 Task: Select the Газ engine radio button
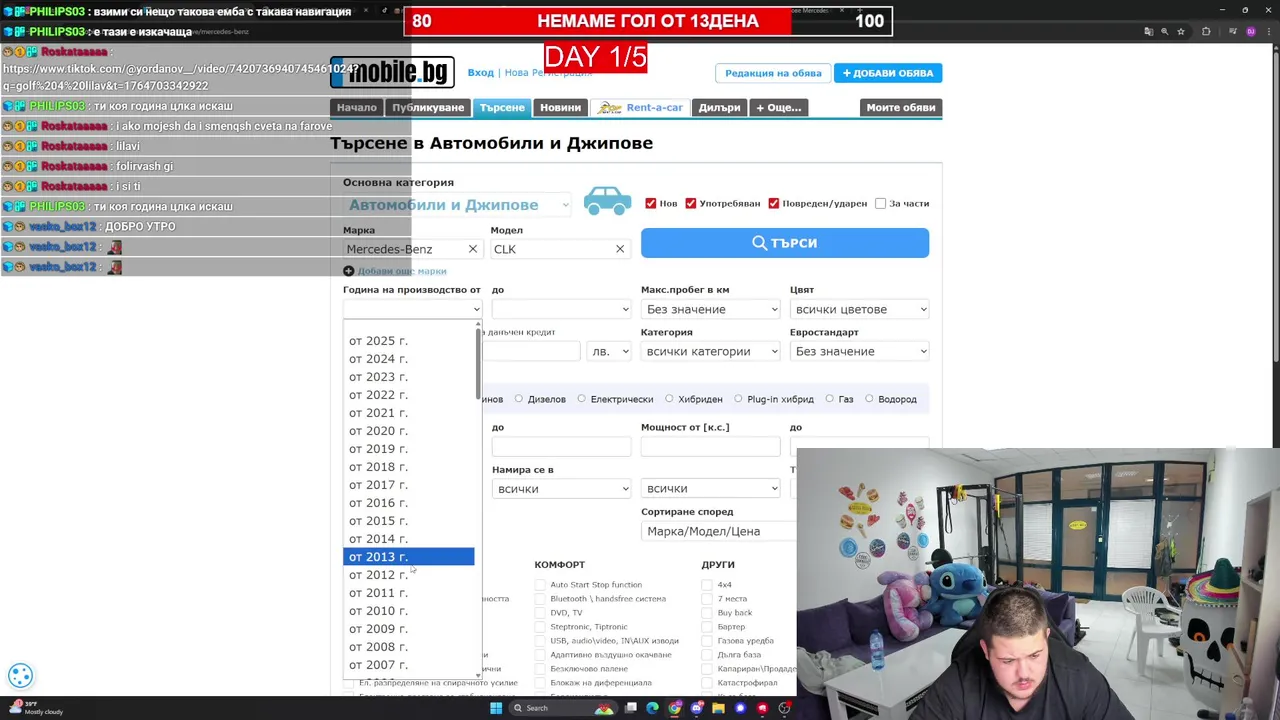tap(830, 399)
